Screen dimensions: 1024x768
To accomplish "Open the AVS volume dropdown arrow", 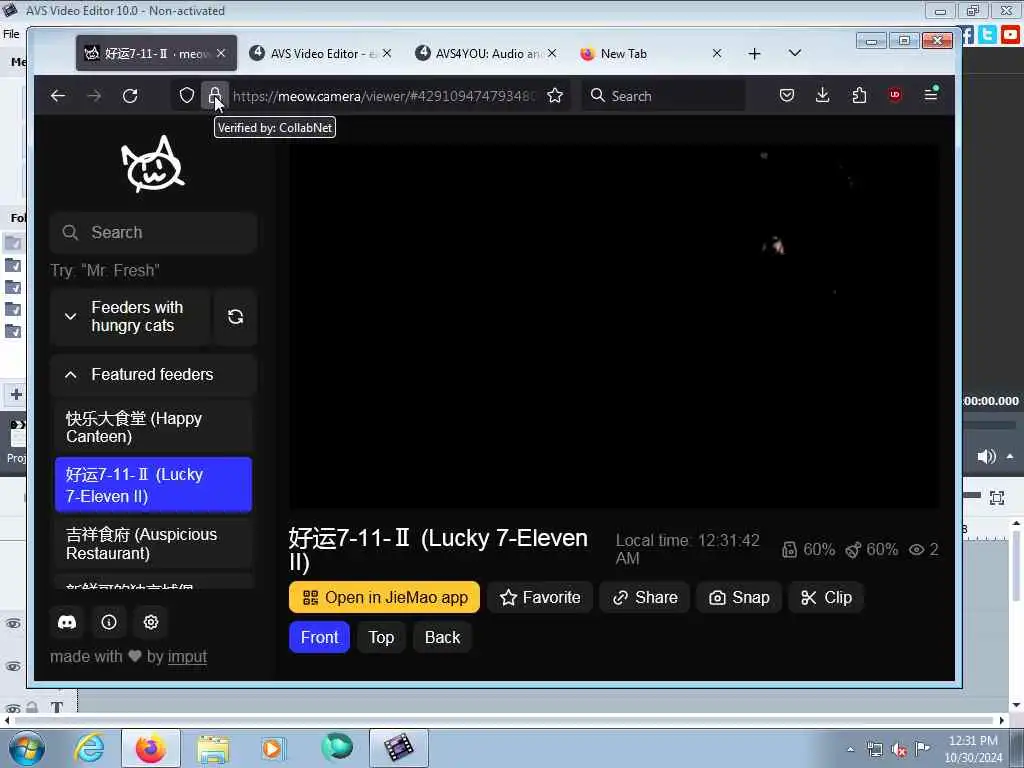I will 1010,456.
